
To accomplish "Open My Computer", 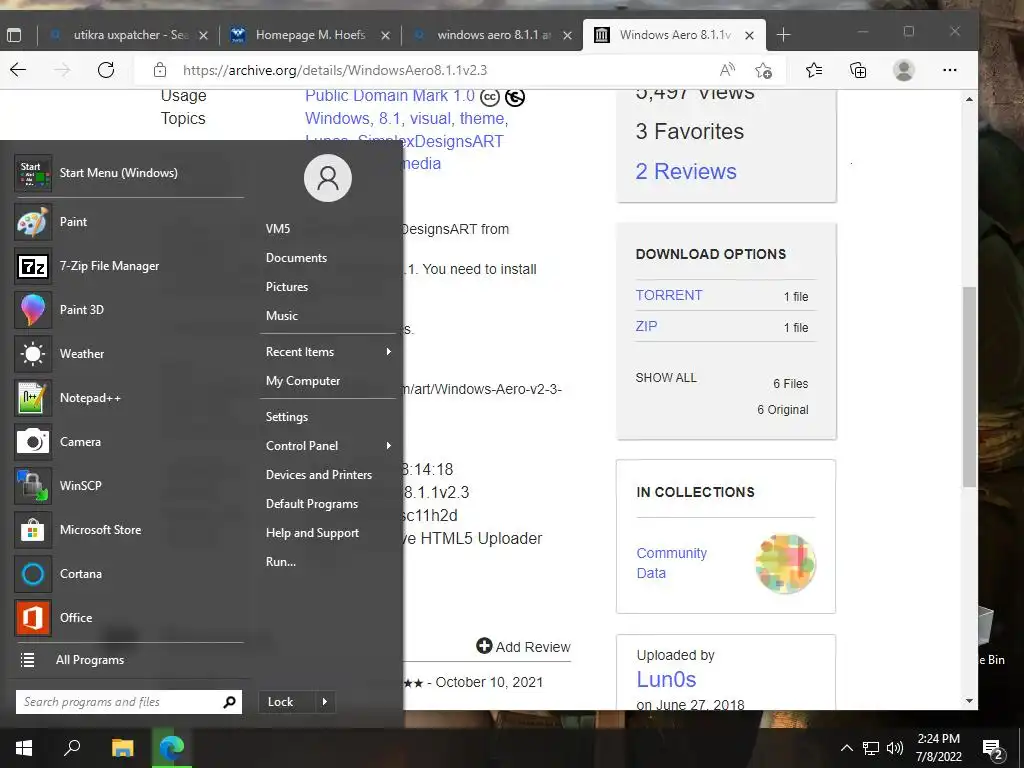I will click(303, 381).
